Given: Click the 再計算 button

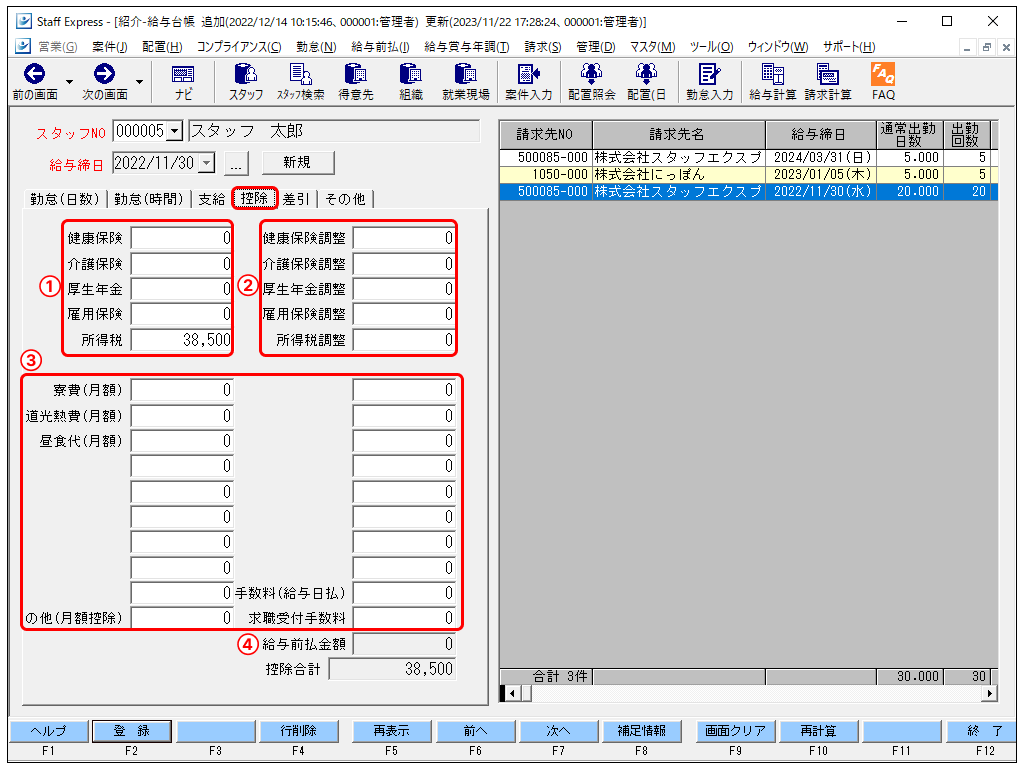Looking at the screenshot, I should 818,731.
